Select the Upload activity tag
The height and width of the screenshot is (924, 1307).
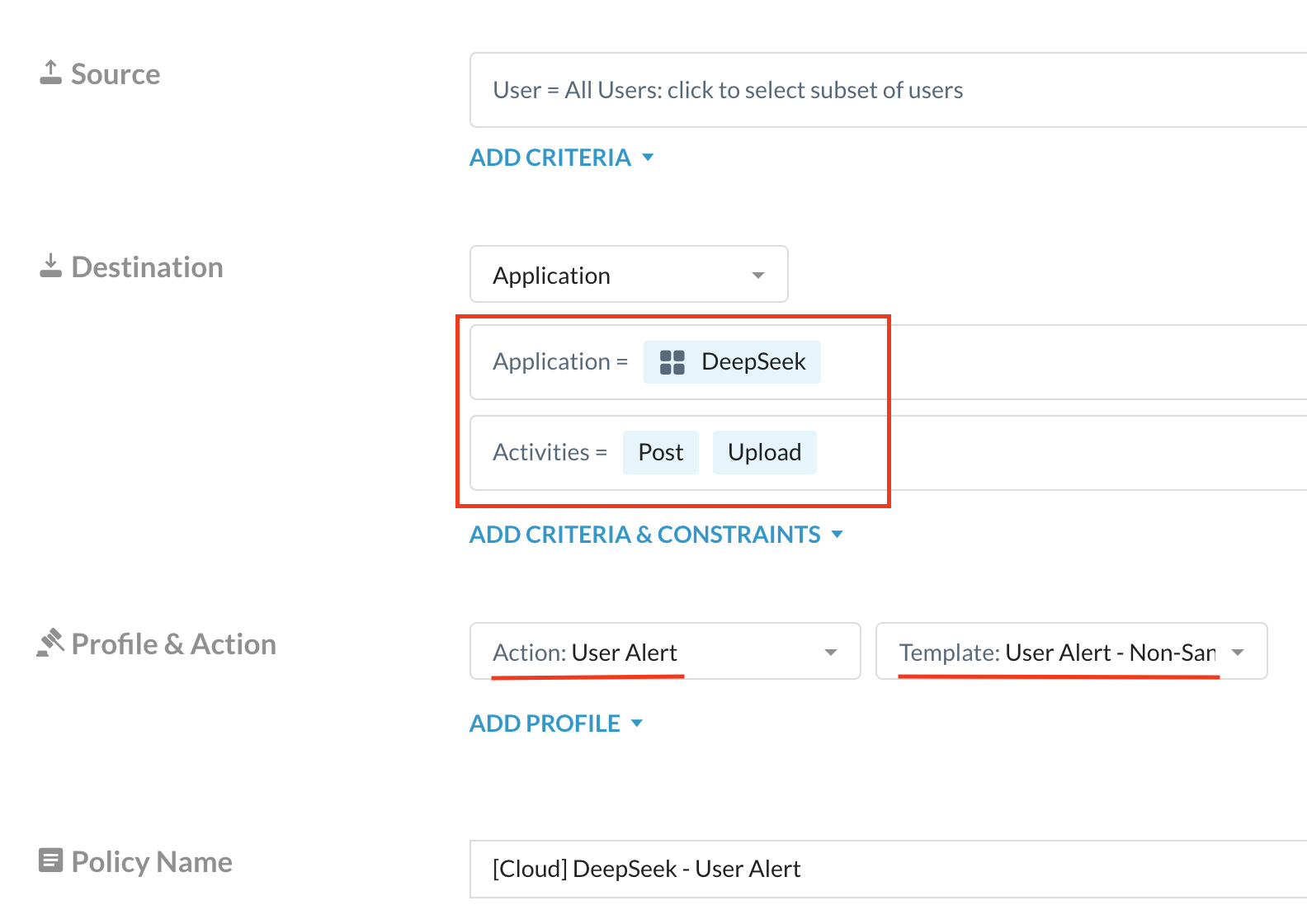(x=765, y=452)
